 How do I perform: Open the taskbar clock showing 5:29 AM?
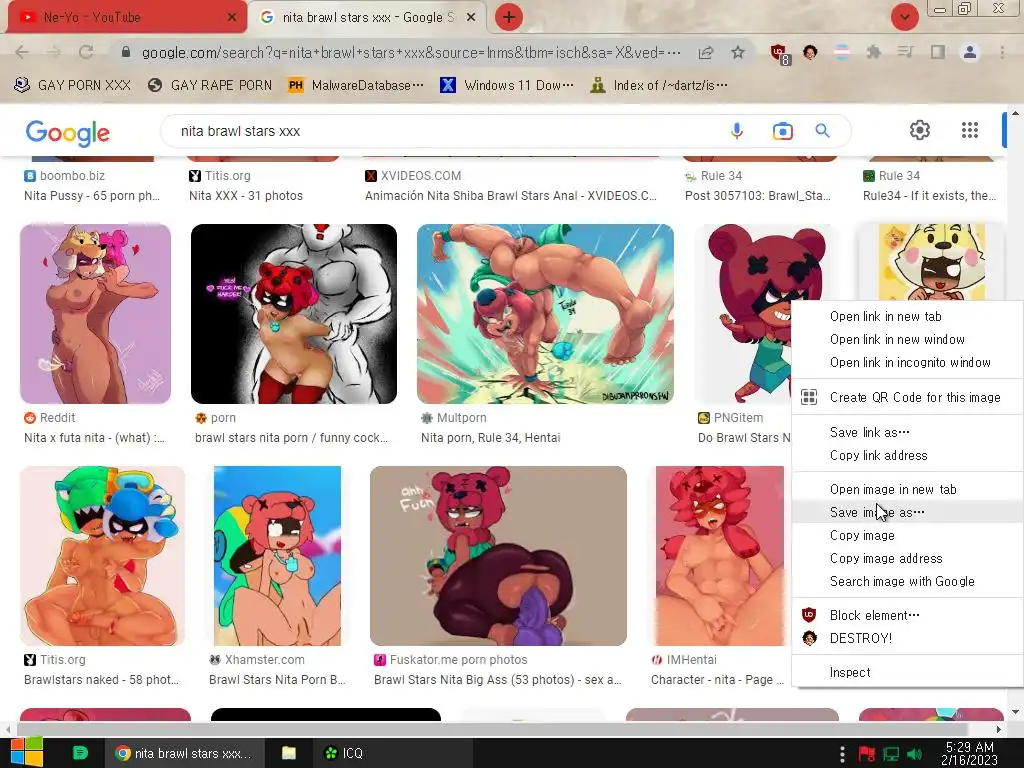[969, 753]
